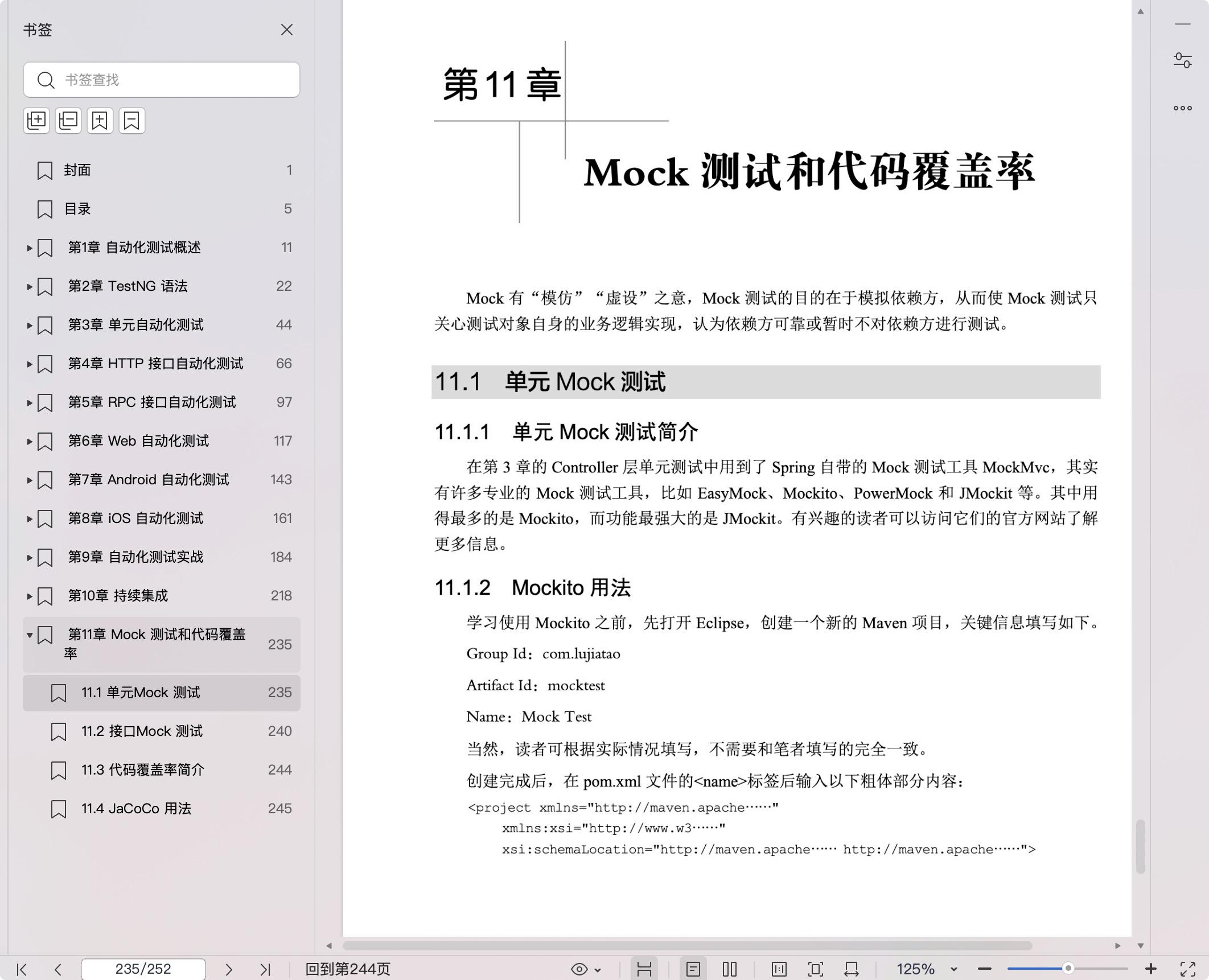Collapse all bookmarks icon

click(x=68, y=121)
